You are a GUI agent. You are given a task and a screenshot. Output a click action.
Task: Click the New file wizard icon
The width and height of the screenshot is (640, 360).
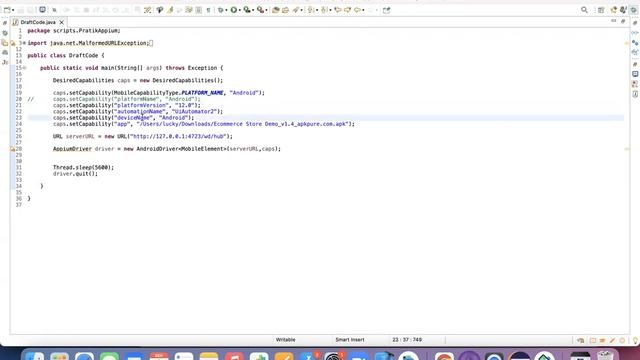click(x=7, y=10)
